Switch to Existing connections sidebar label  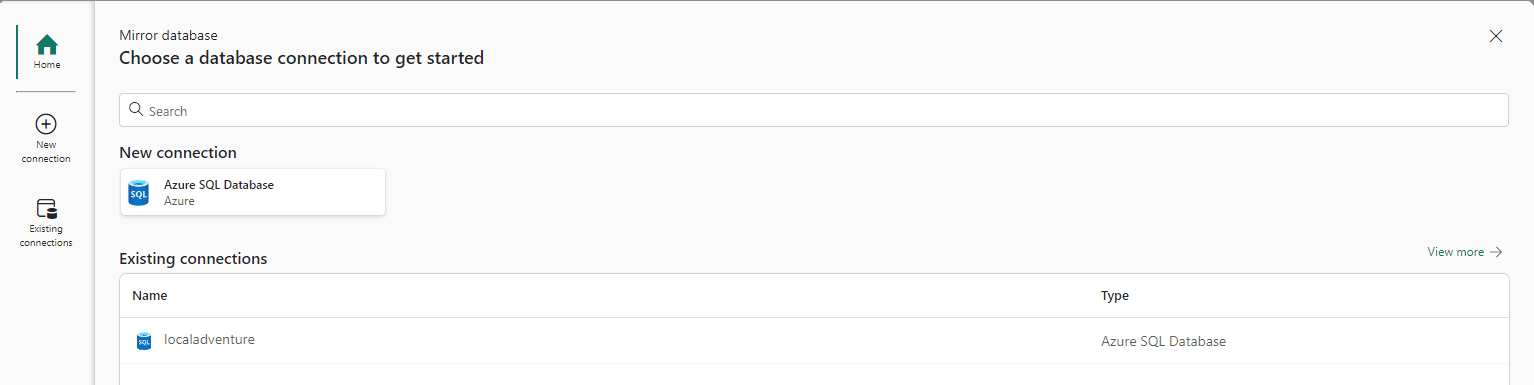[x=46, y=236]
